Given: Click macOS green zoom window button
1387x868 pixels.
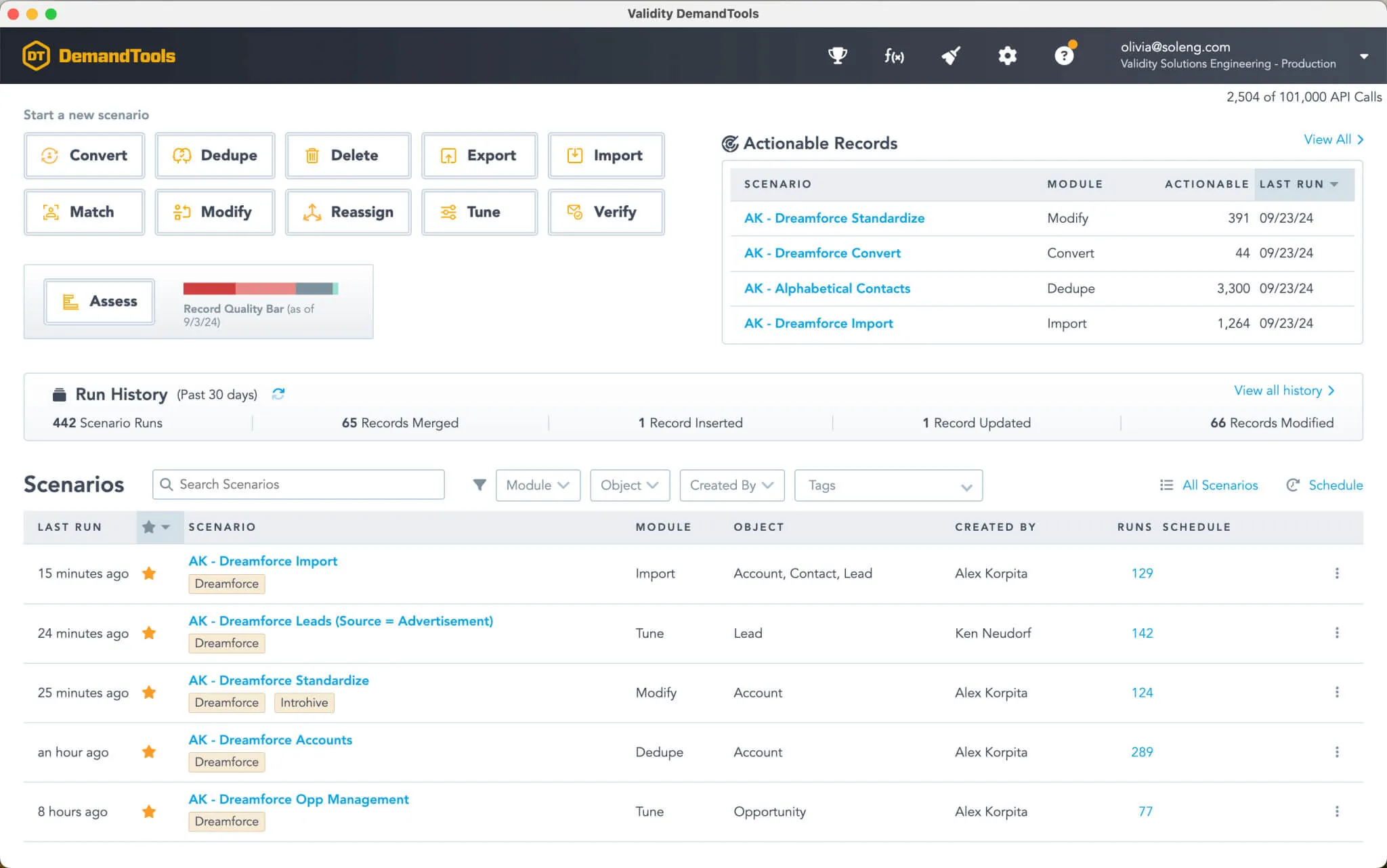Looking at the screenshot, I should point(51,14).
